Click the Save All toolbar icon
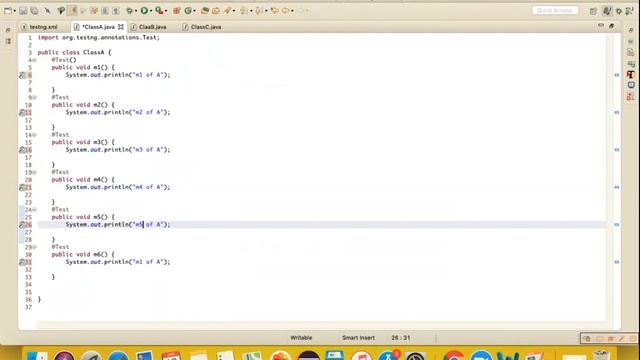 (34, 11)
